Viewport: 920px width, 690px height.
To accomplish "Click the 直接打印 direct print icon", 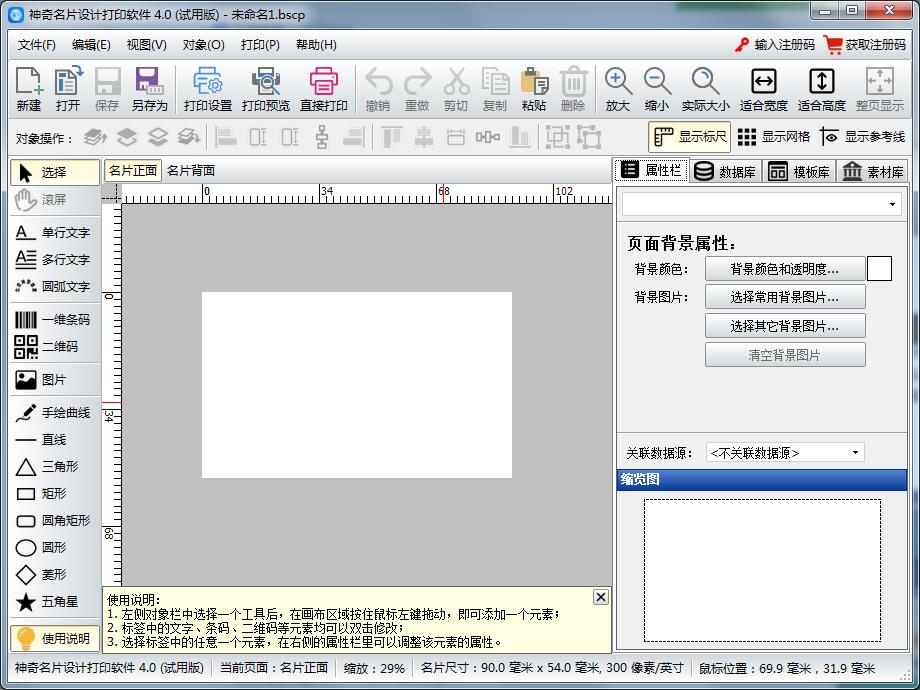I will (x=323, y=89).
